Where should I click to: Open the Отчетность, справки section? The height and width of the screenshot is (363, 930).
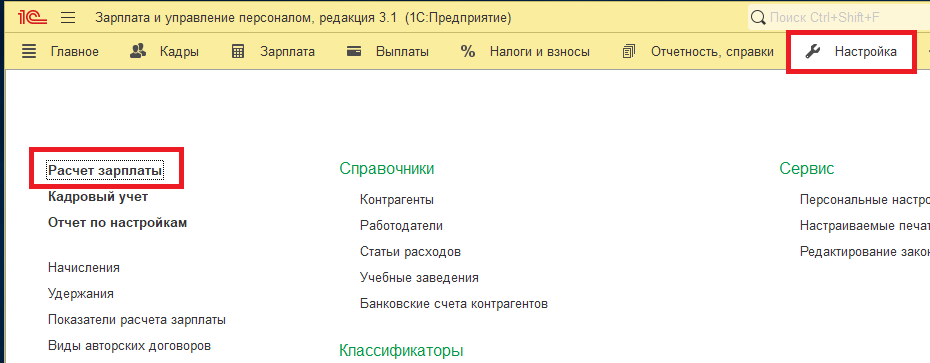click(712, 52)
